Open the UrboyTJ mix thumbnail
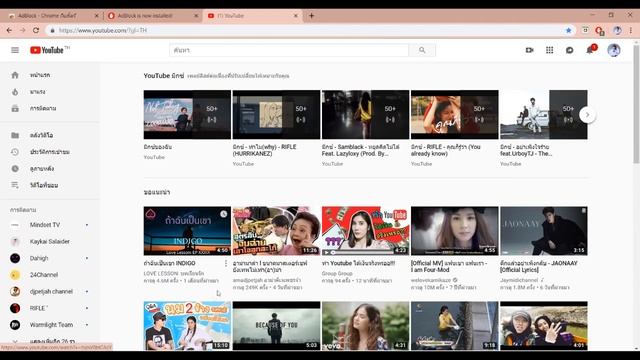Screen dimensions: 640x360 544,115
